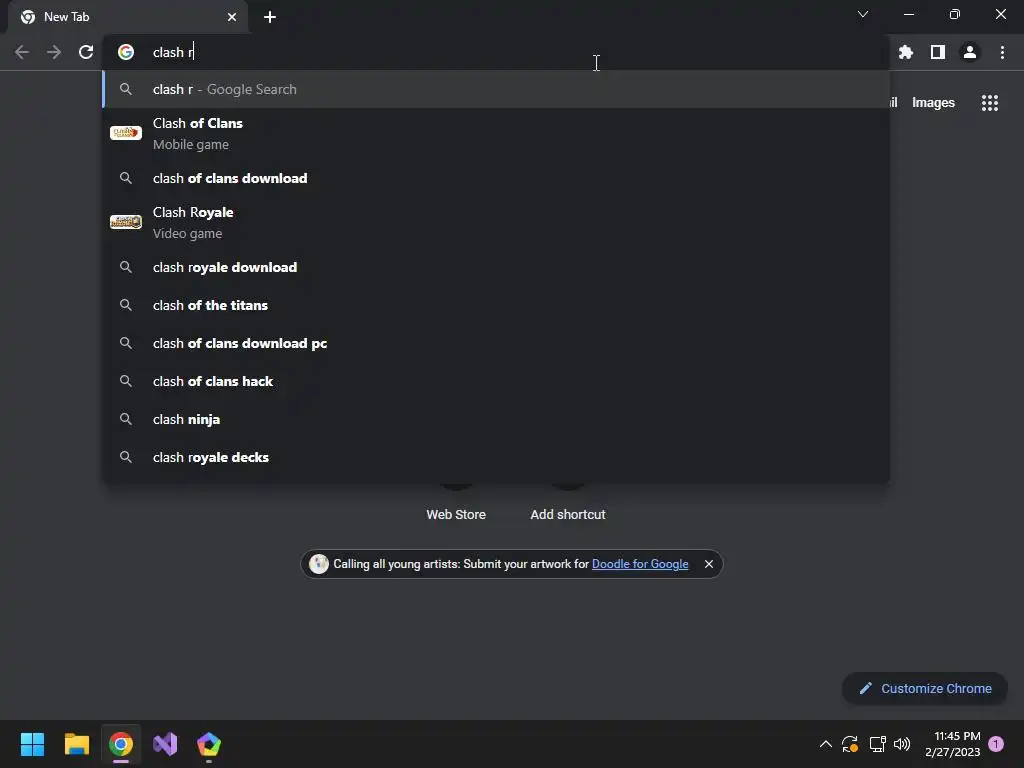The width and height of the screenshot is (1024, 768).
Task: Reload the page with the refresh icon
Action: coord(86,52)
